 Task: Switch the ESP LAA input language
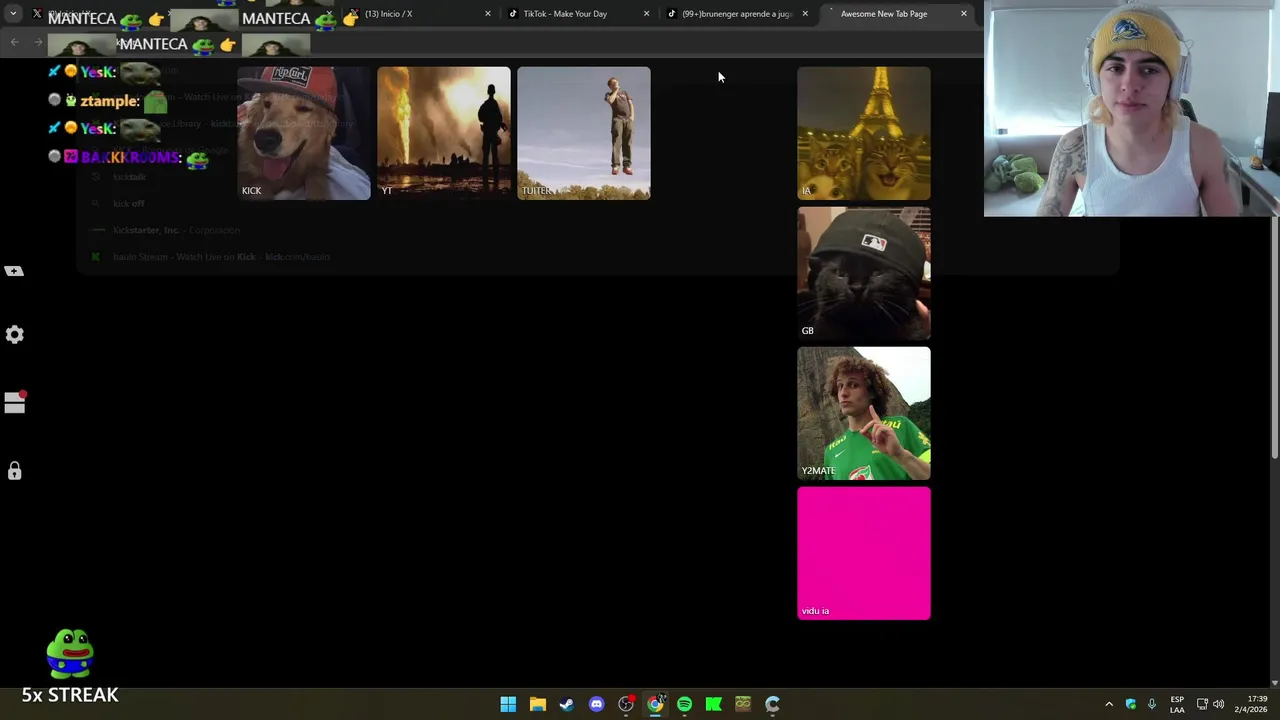click(1177, 704)
